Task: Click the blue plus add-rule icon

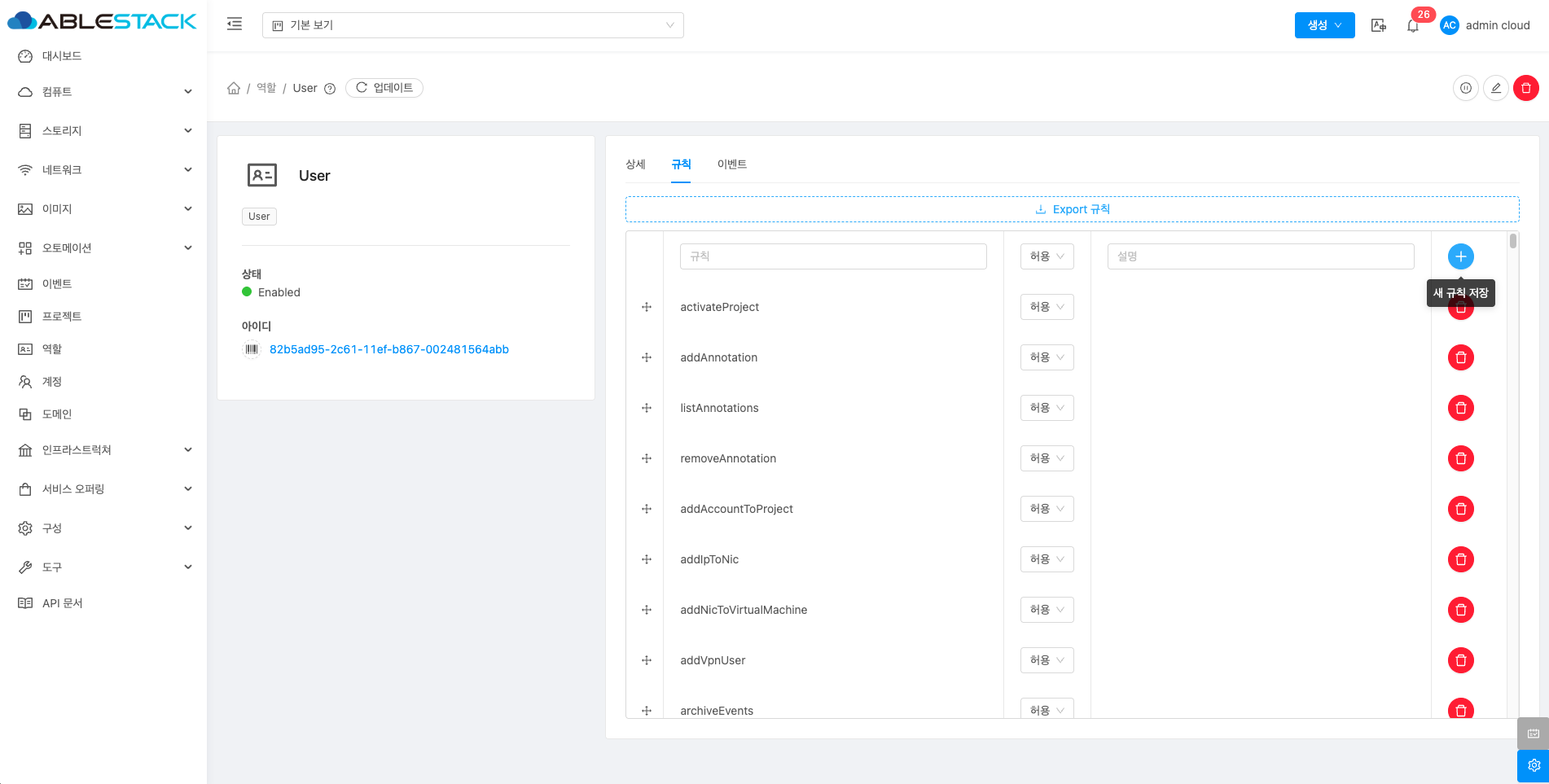Action: pos(1460,256)
